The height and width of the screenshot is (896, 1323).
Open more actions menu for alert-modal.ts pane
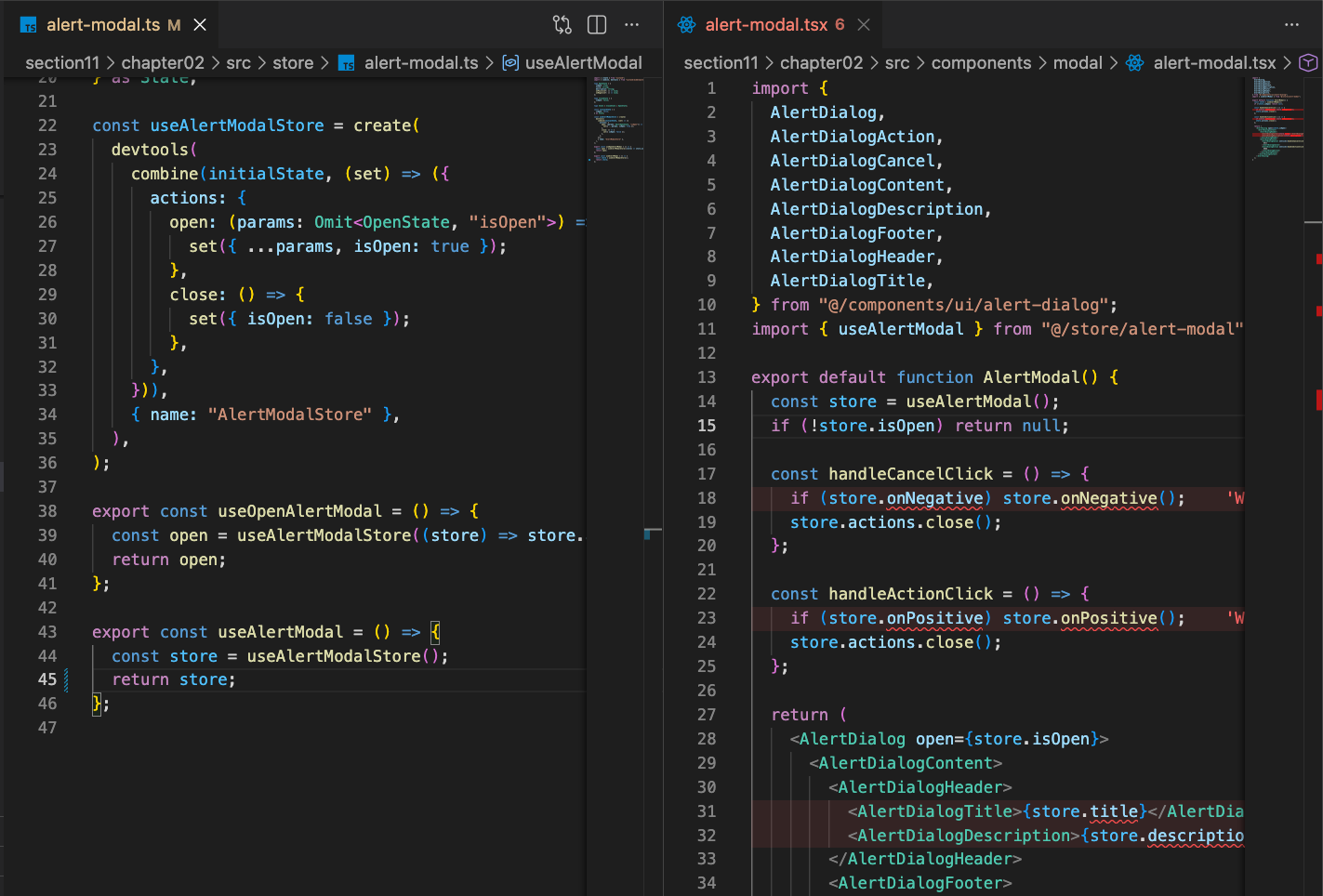pos(632,25)
